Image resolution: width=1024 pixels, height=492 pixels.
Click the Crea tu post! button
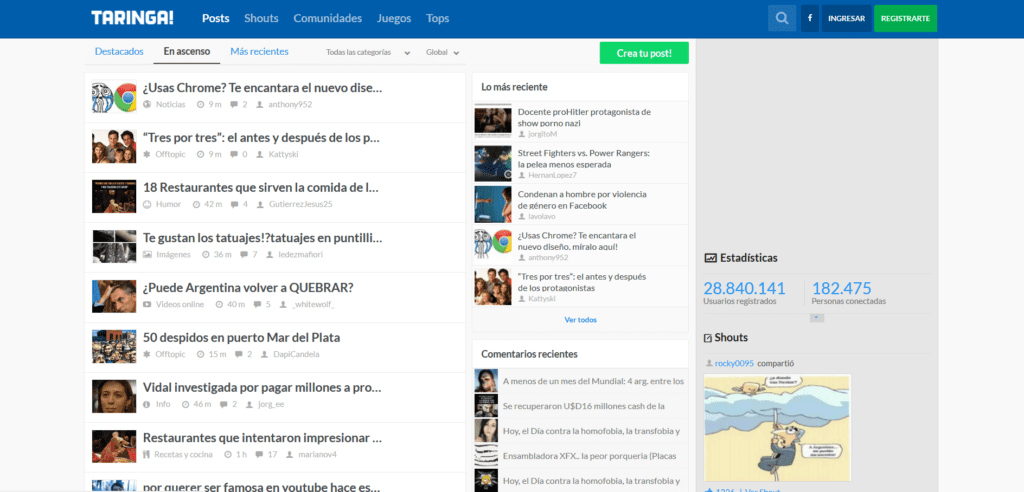pos(644,53)
